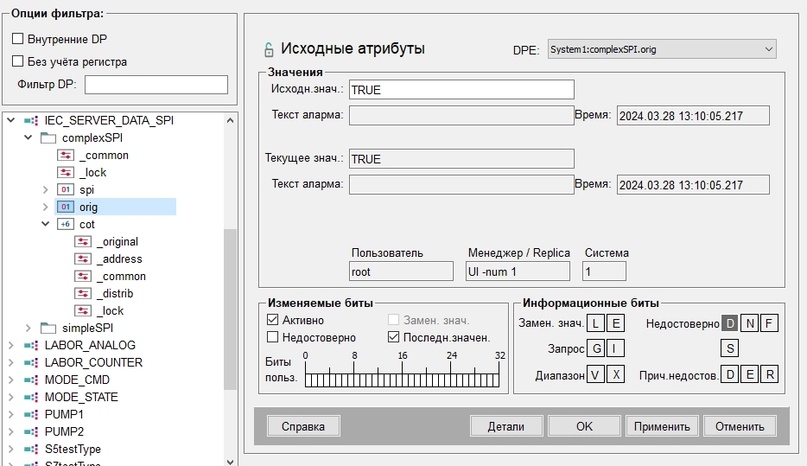807x466 pixels.
Task: Click the PUMP1 datapoint type icon
Action: click(x=31, y=414)
